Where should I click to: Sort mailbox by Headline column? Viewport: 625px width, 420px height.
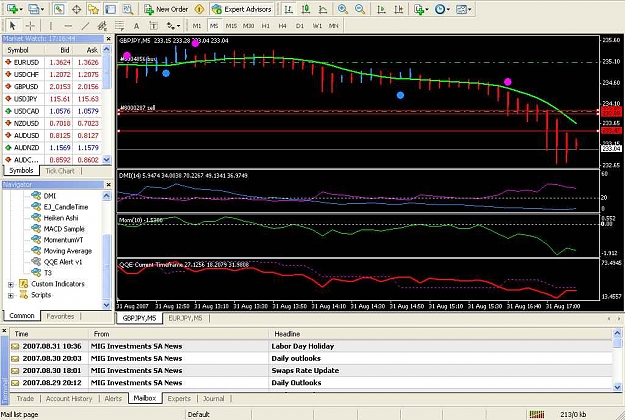click(x=441, y=334)
